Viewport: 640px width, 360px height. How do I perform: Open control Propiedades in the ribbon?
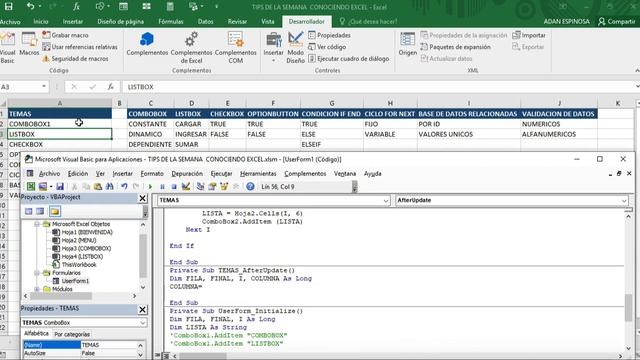coord(329,35)
